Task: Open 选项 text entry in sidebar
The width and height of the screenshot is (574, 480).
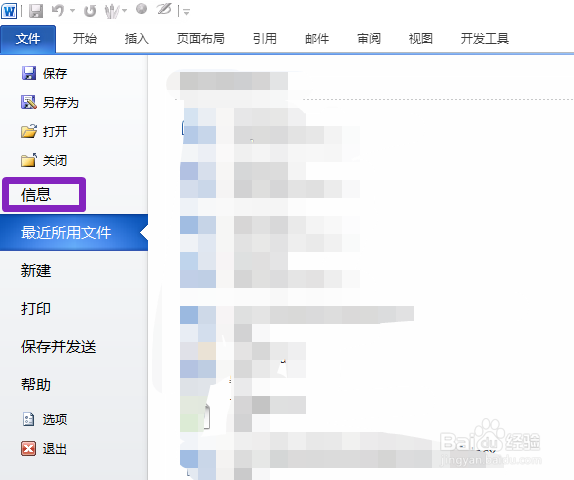Action: [55, 419]
